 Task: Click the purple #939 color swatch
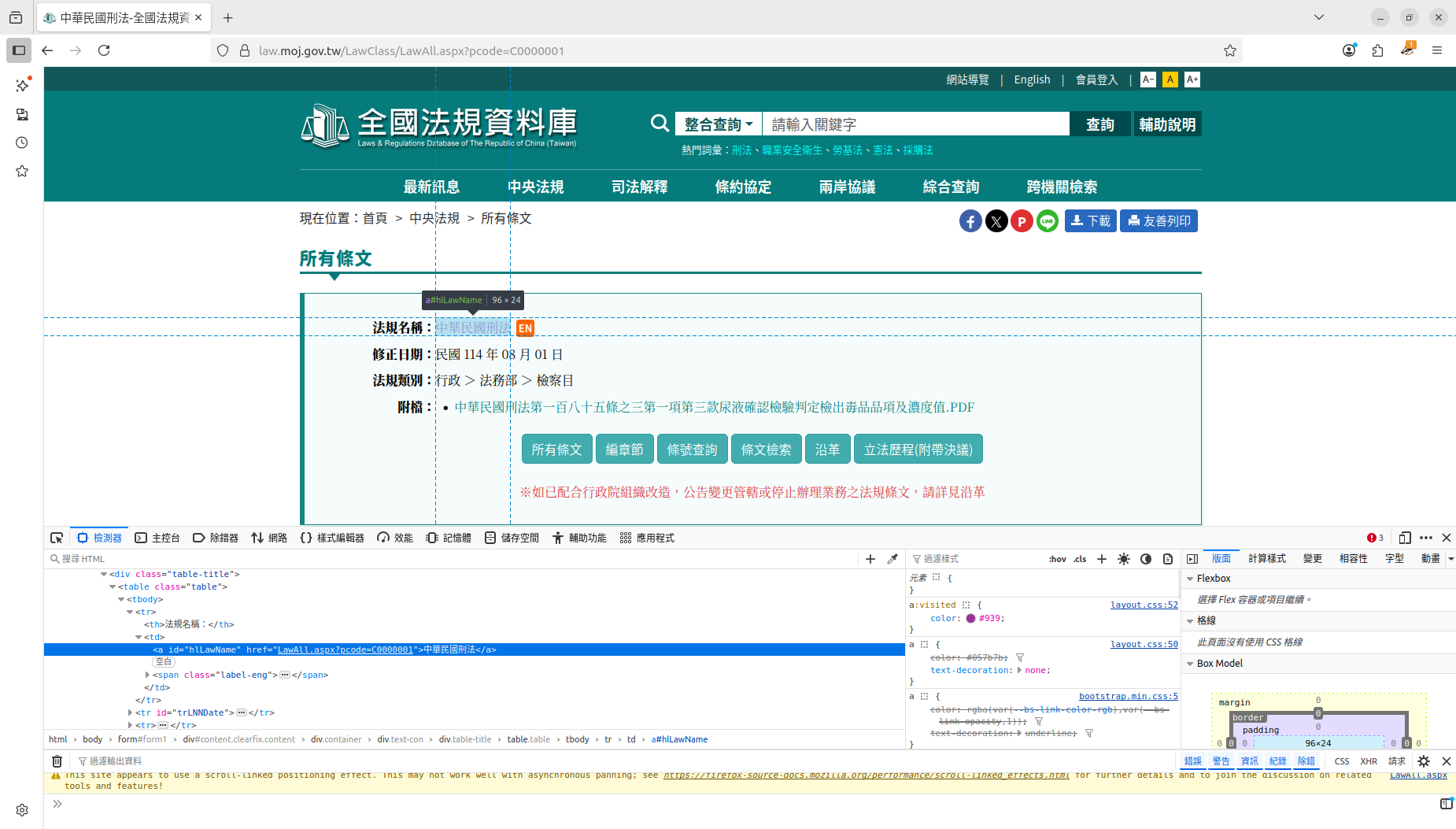(970, 619)
